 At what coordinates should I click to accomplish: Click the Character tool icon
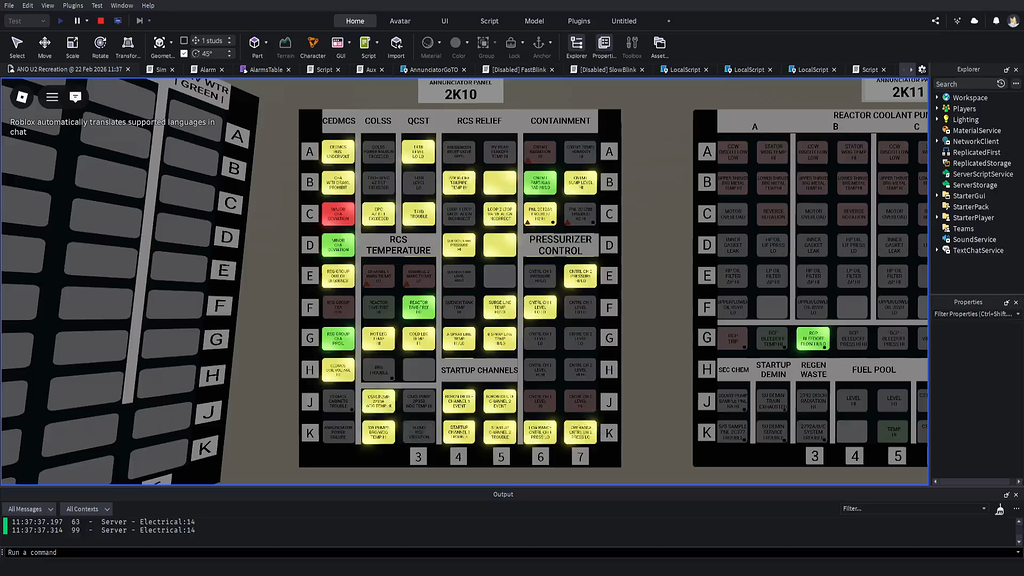tap(313, 42)
